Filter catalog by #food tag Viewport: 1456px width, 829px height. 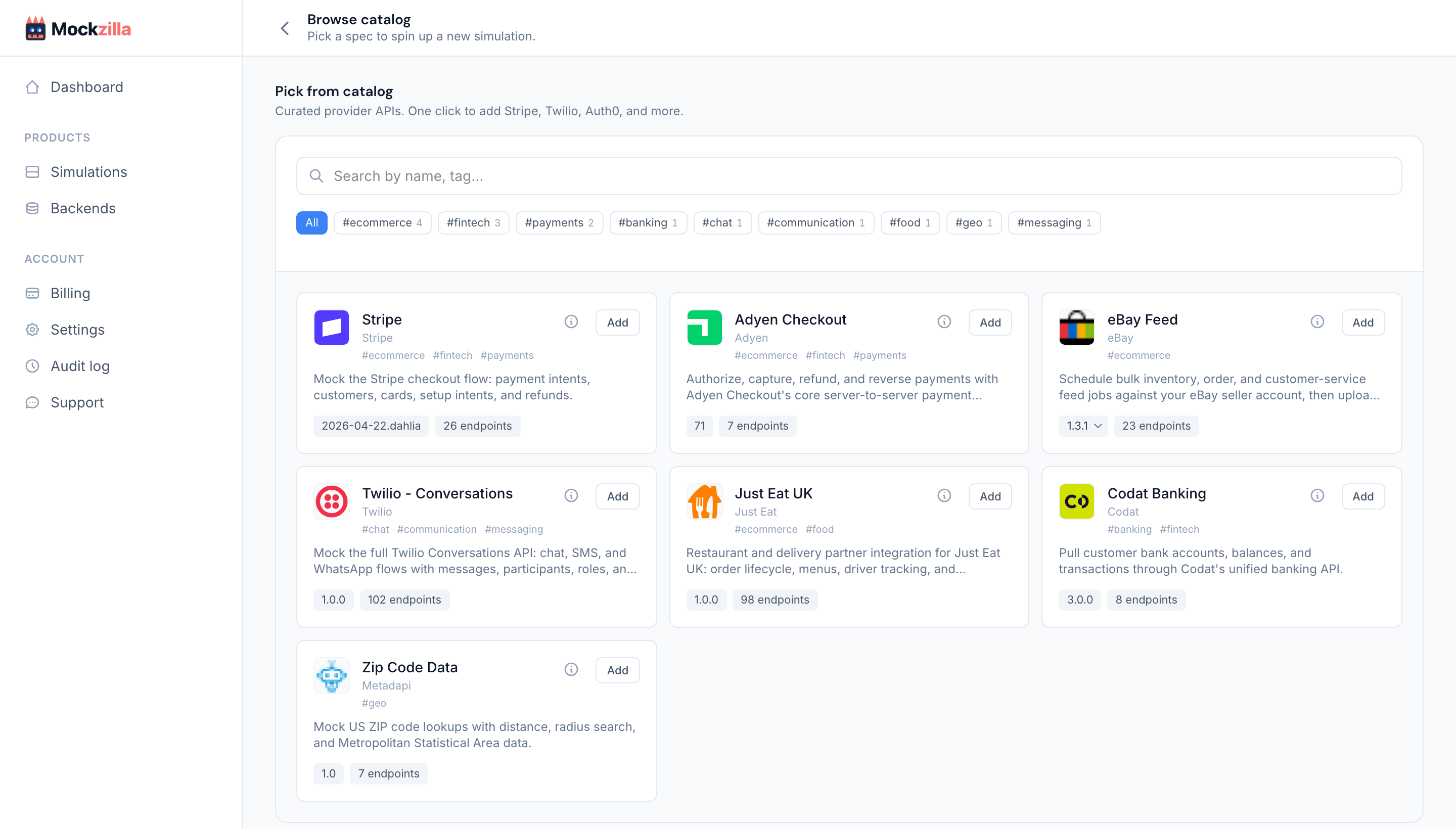(910, 222)
